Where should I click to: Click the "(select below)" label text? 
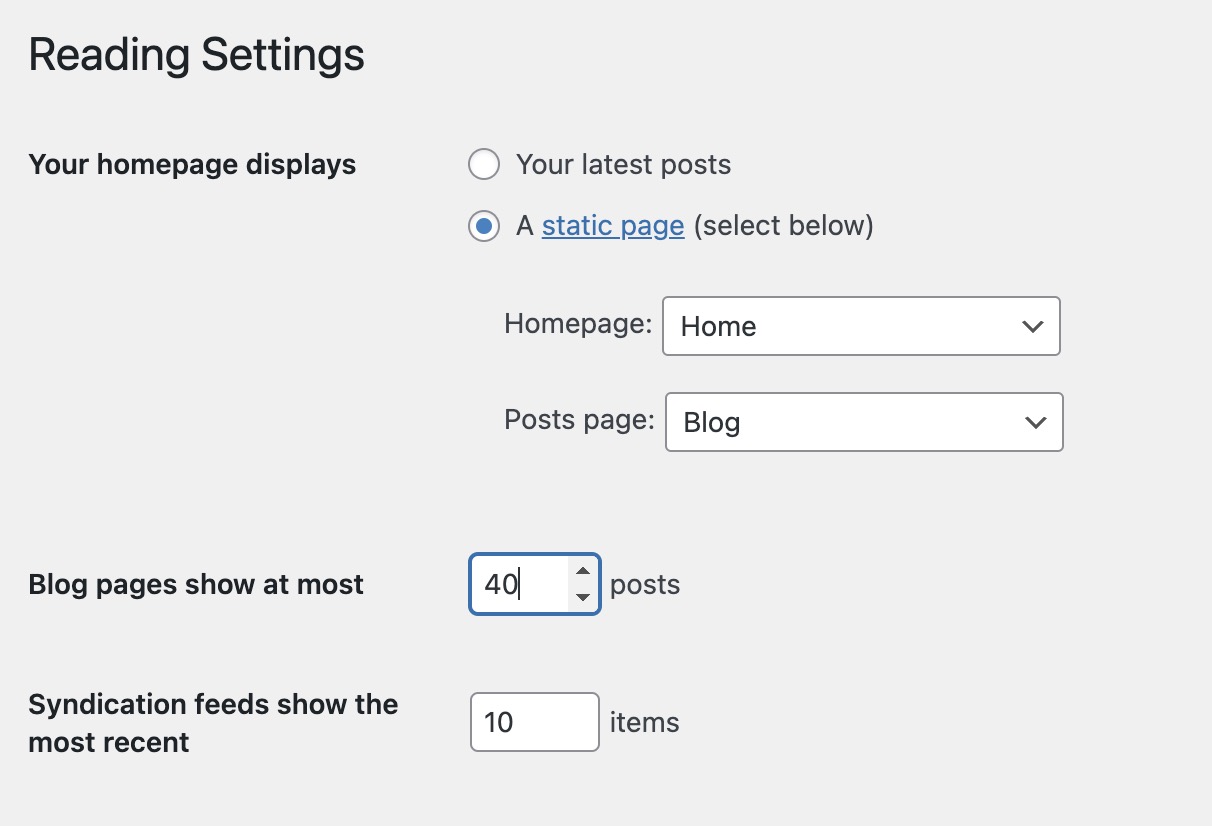pos(783,227)
